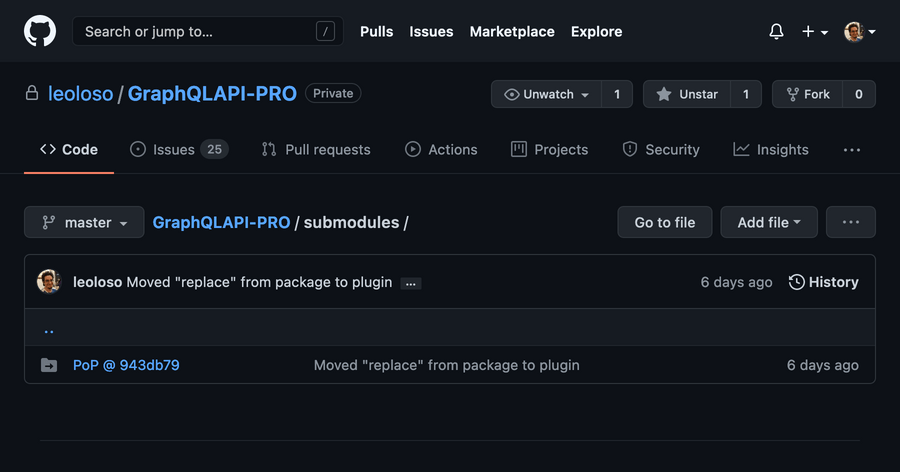Click the Unstar button

click(x=687, y=94)
